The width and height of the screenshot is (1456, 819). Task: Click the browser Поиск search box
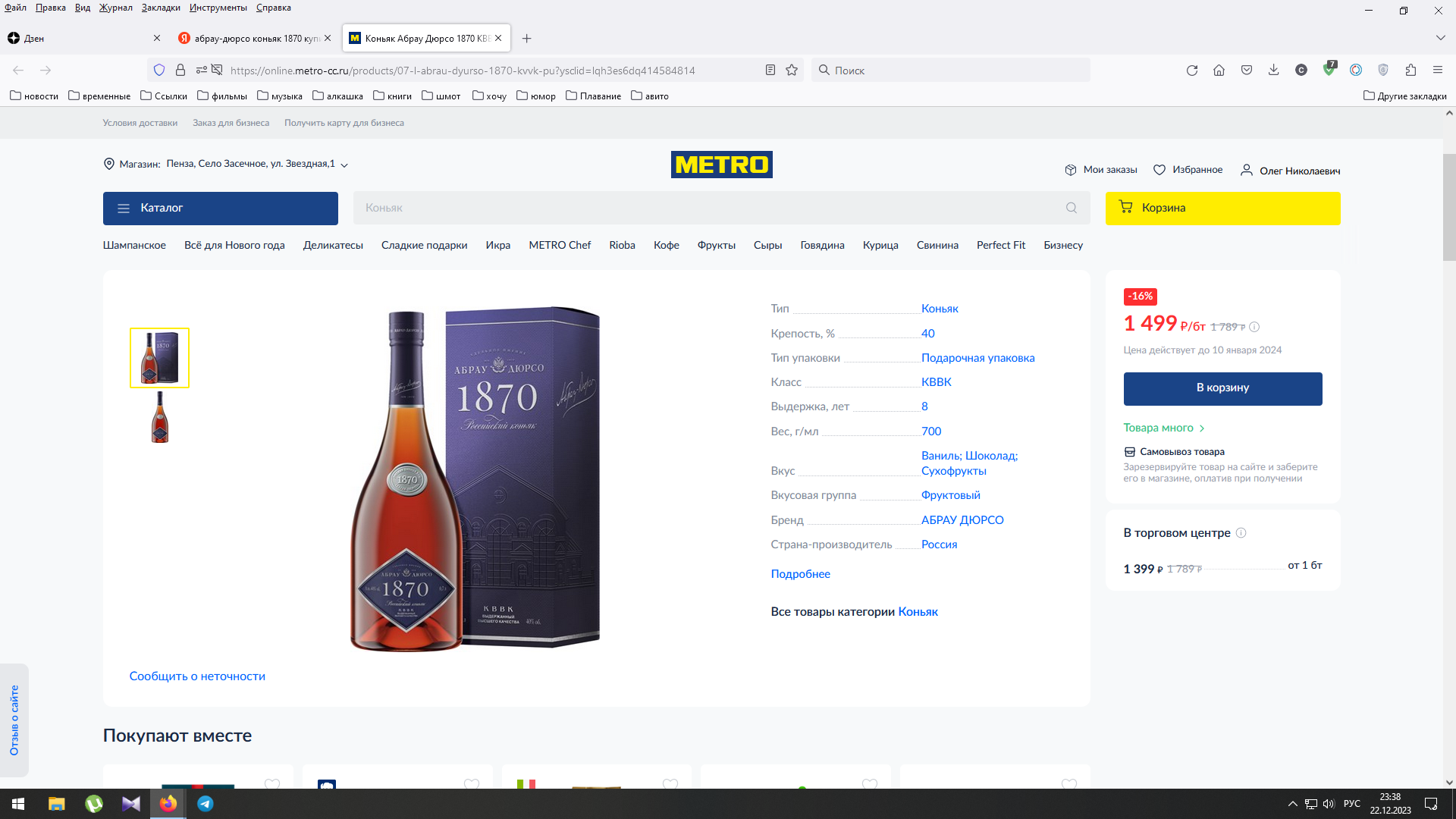(950, 70)
